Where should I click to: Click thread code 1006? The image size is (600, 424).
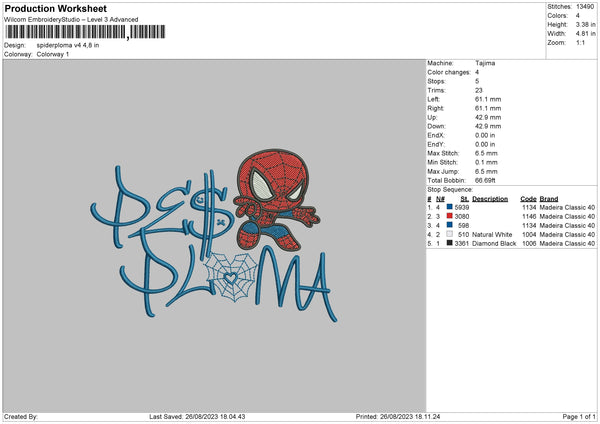[529, 244]
